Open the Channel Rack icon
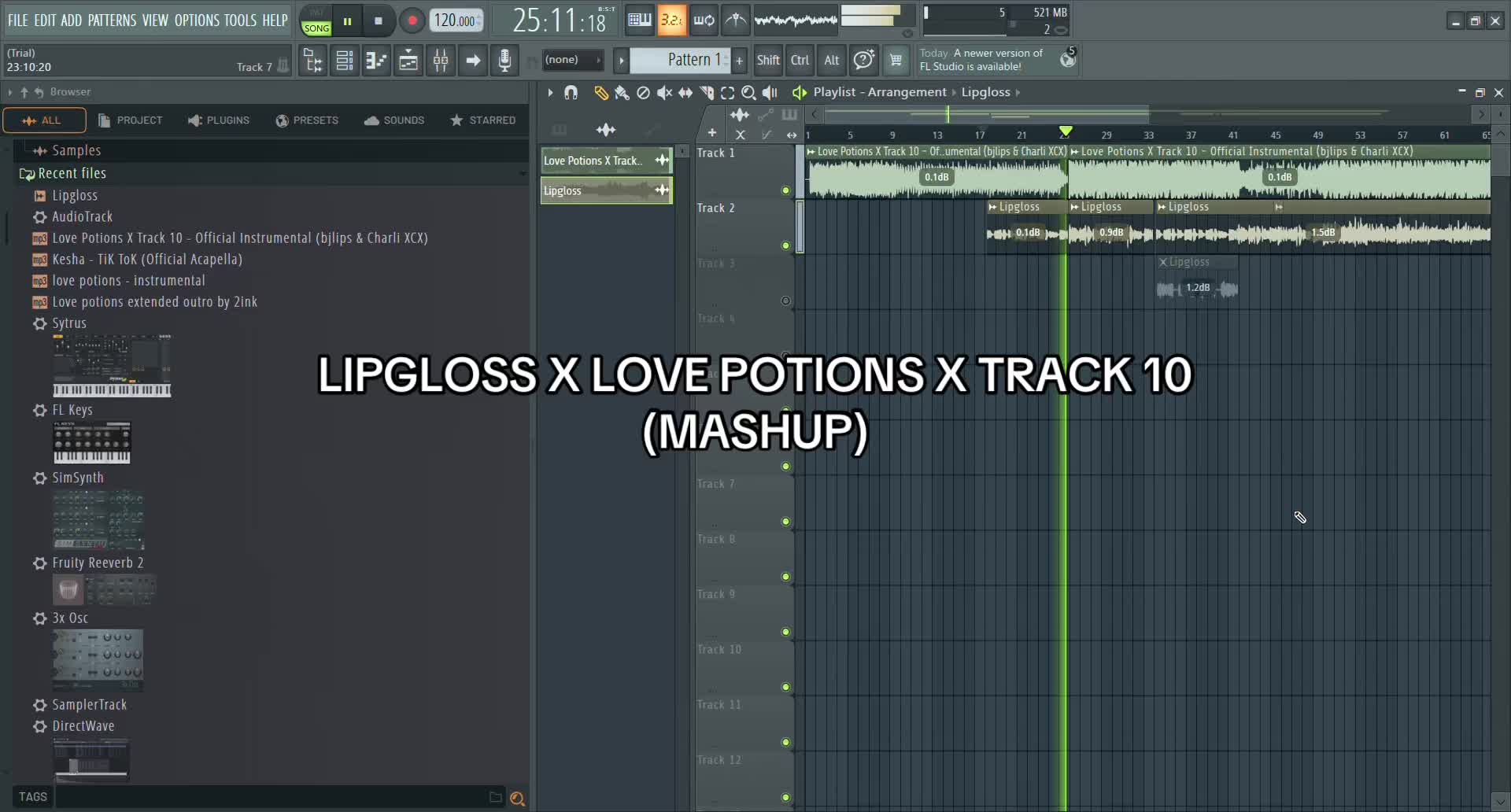 coord(345,61)
